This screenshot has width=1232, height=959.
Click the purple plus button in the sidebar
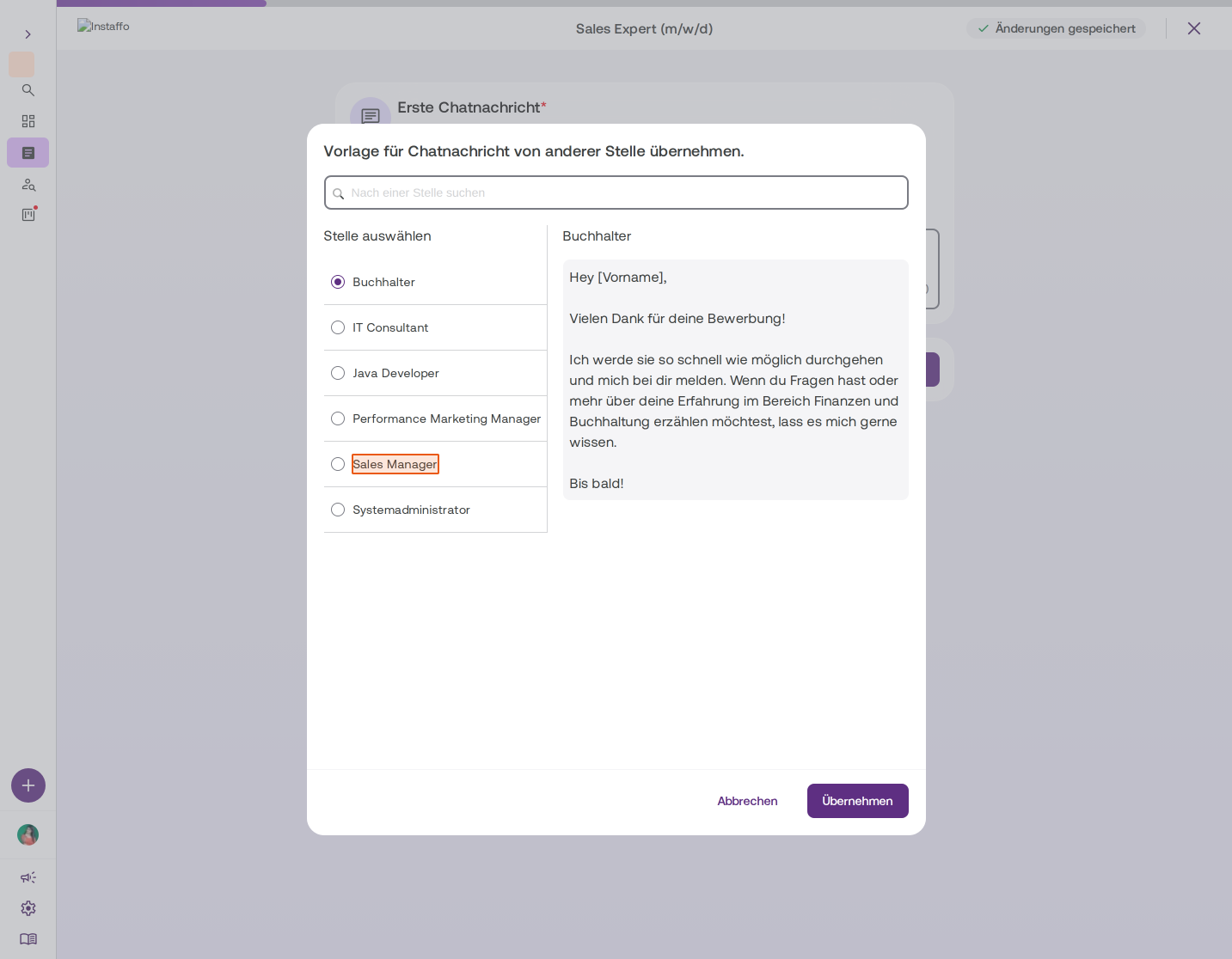pyautogui.click(x=28, y=785)
